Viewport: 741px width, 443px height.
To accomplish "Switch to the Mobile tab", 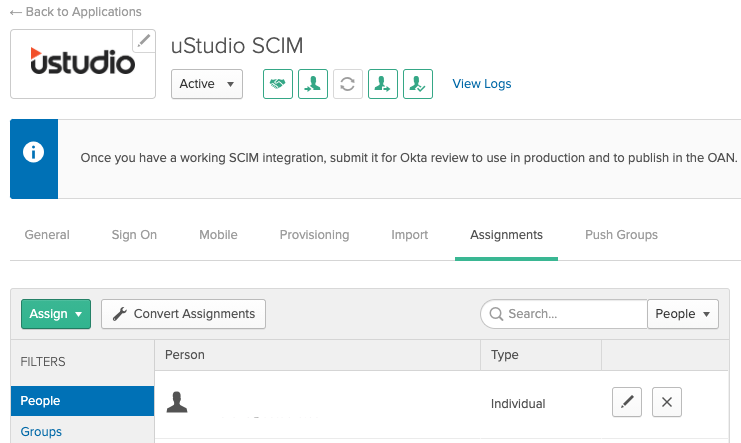I will (x=218, y=235).
